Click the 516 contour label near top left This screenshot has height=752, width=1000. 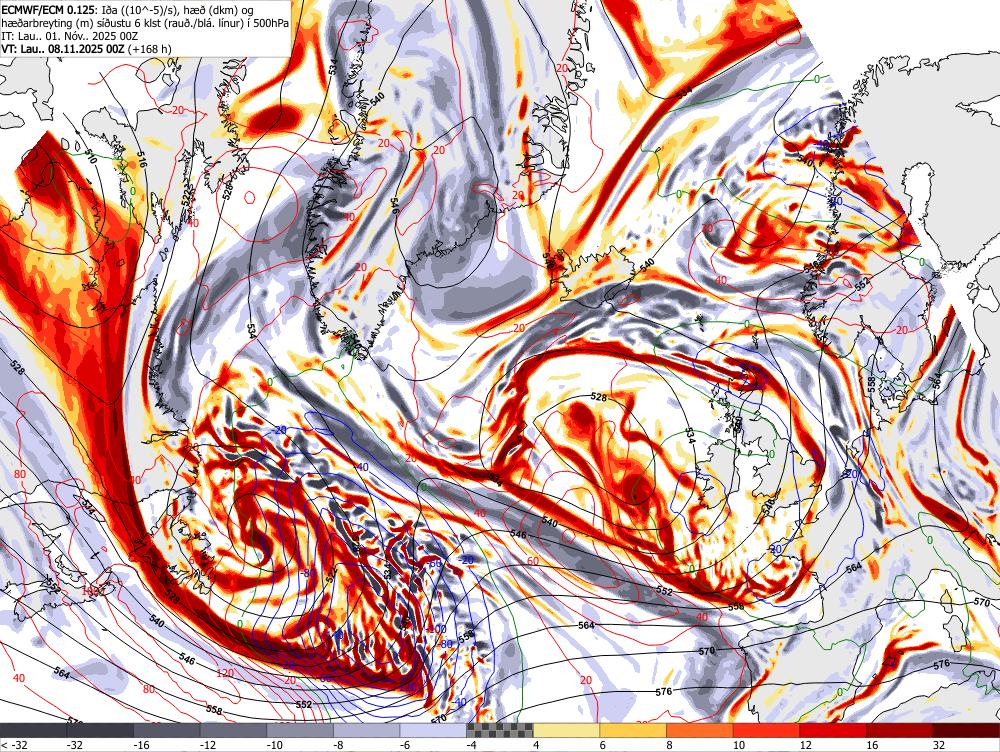tap(142, 160)
